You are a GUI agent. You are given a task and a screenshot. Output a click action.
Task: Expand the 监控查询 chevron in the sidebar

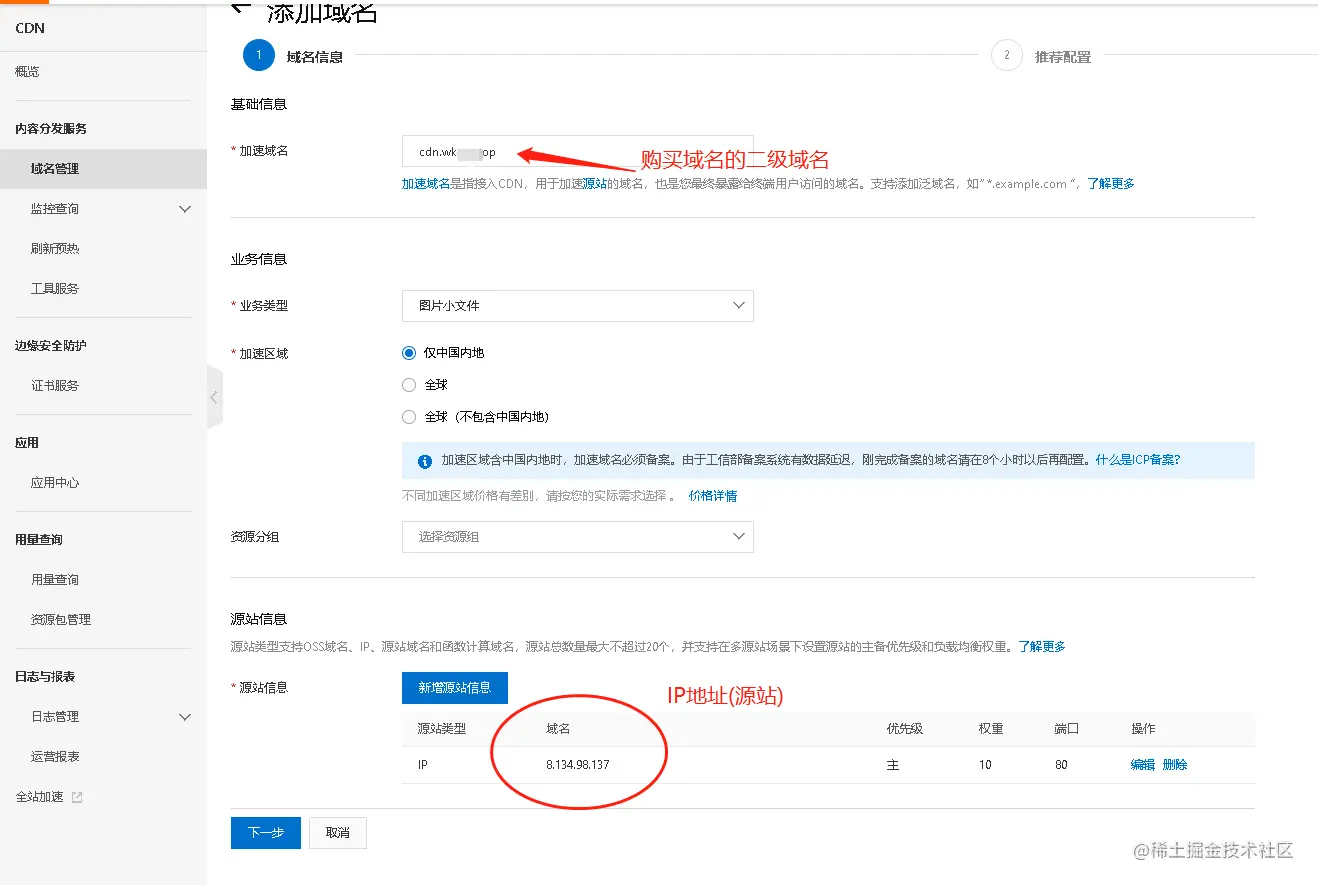(184, 209)
